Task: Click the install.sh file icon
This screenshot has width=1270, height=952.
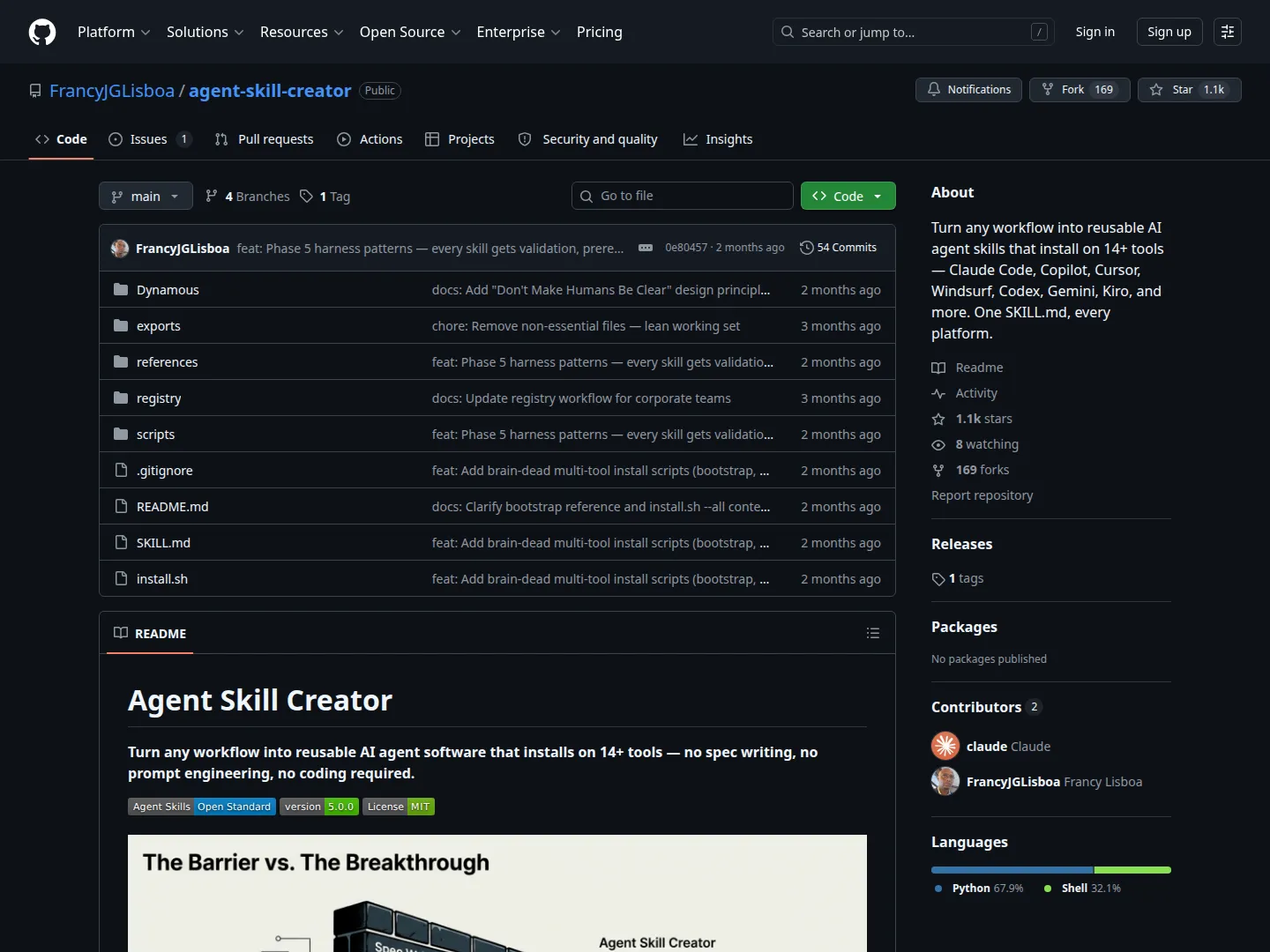Action: pos(121,579)
